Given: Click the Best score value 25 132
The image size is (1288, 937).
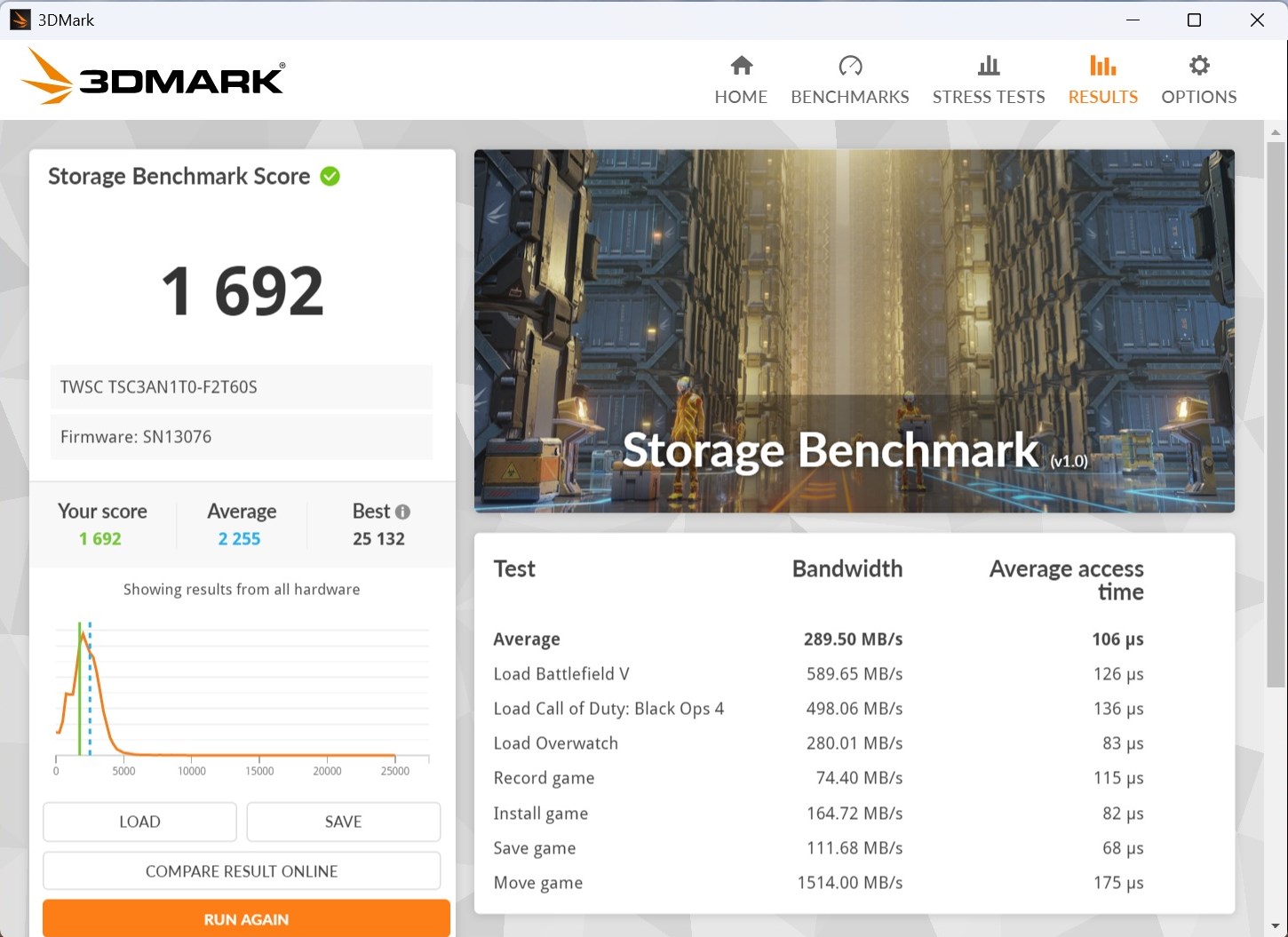Looking at the screenshot, I should click(378, 539).
